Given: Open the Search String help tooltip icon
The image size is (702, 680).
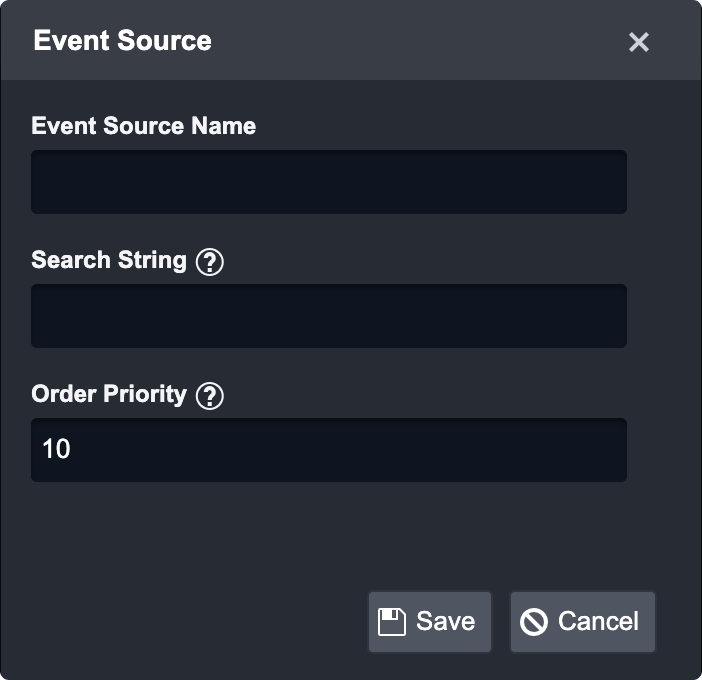Looking at the screenshot, I should coord(210,262).
